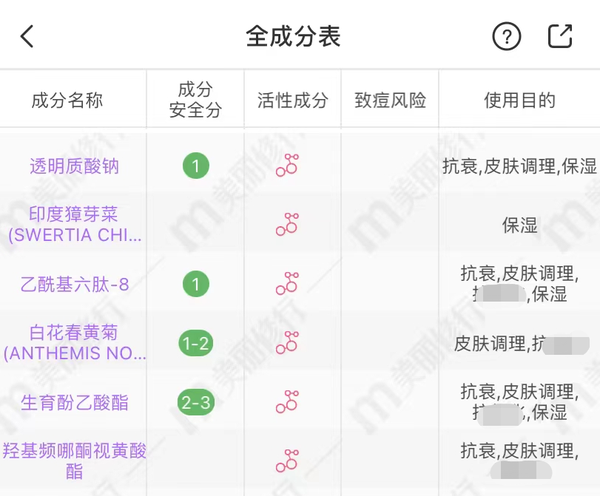
Task: Tap active ingredient icon for 生育酚乙酸酯
Action: tap(288, 402)
